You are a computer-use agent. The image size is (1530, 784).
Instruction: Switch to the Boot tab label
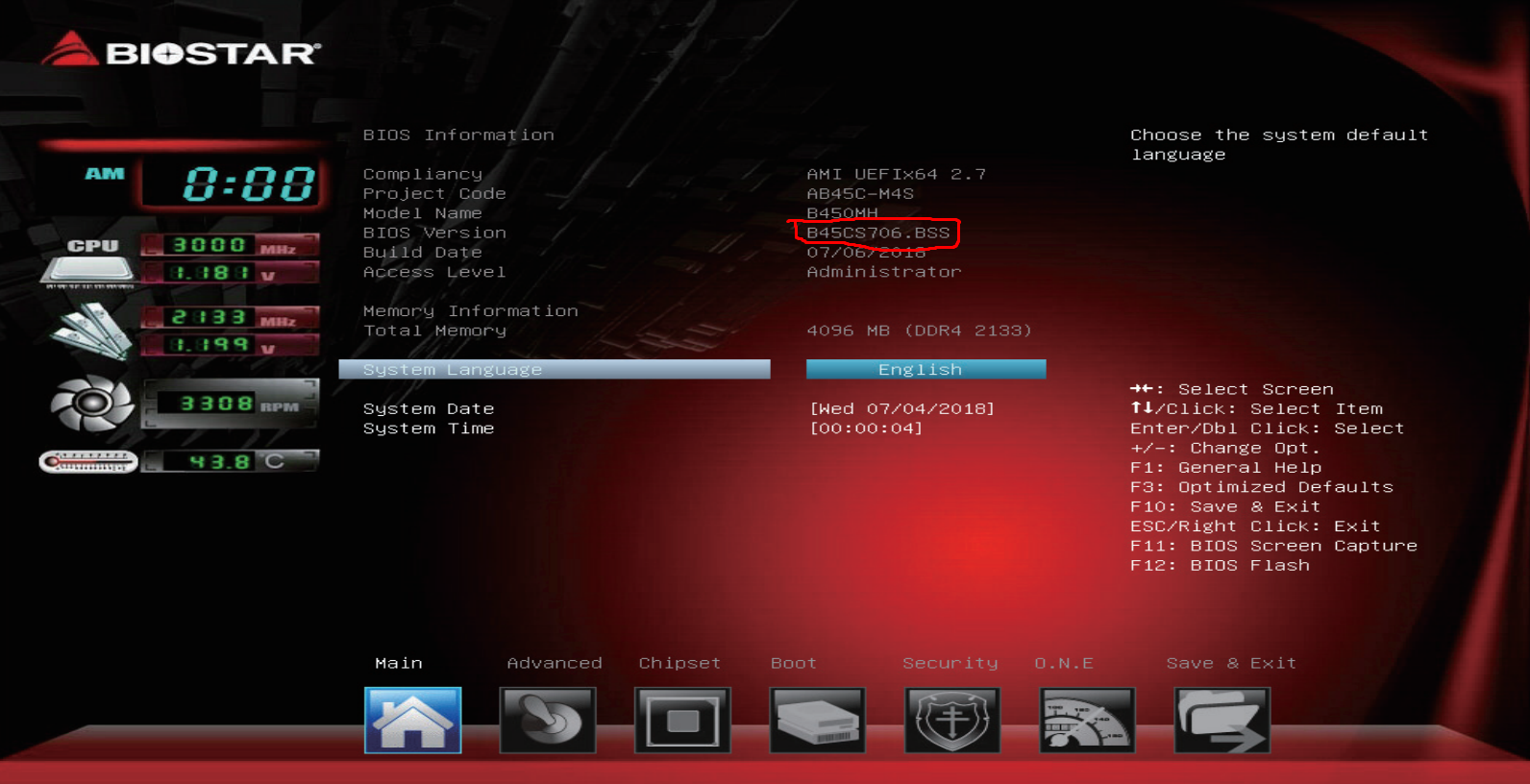coord(794,663)
